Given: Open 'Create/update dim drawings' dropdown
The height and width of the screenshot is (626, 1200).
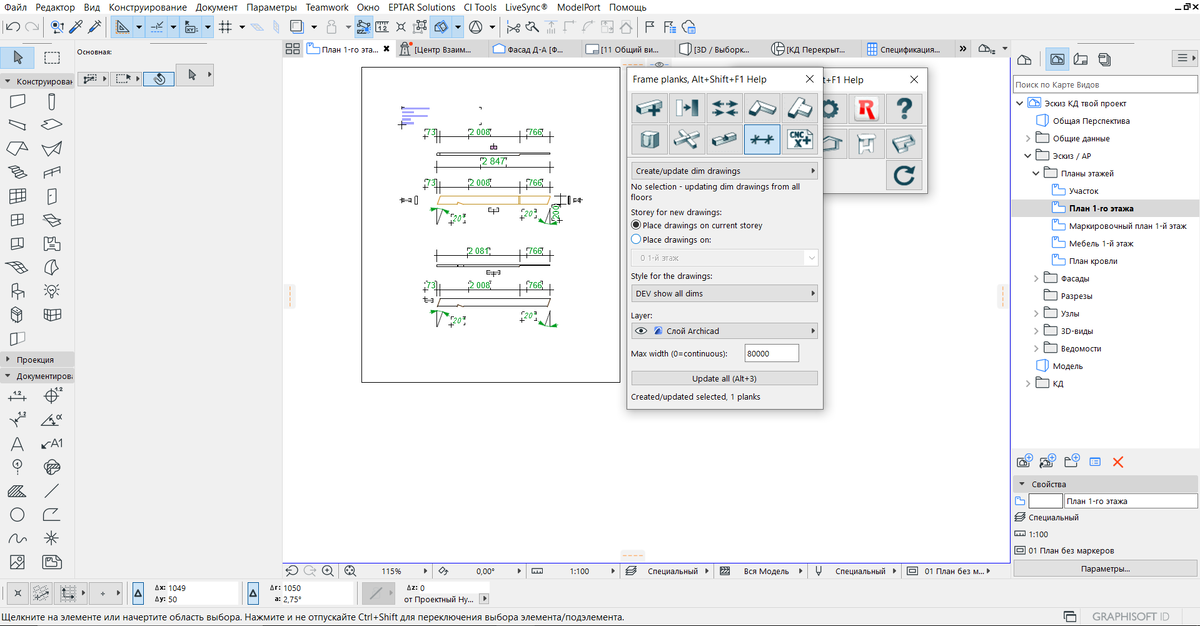Looking at the screenshot, I should [x=724, y=171].
